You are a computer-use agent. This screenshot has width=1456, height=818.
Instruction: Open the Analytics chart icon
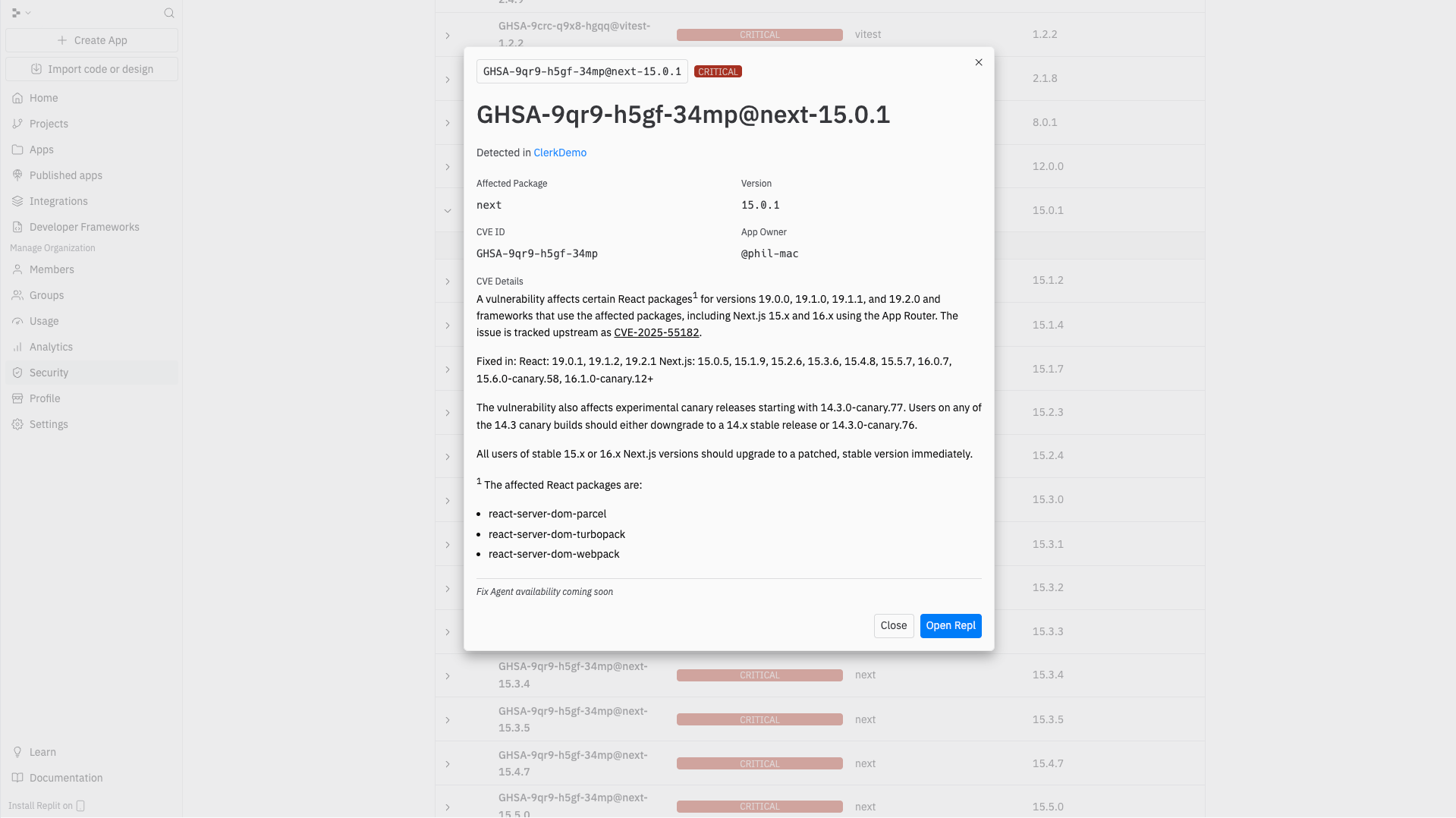tap(17, 347)
